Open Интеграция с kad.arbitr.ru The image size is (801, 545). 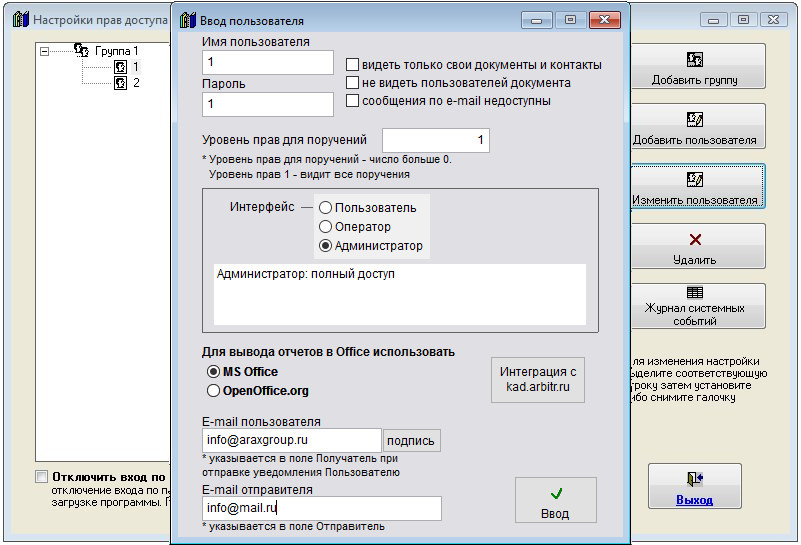537,380
